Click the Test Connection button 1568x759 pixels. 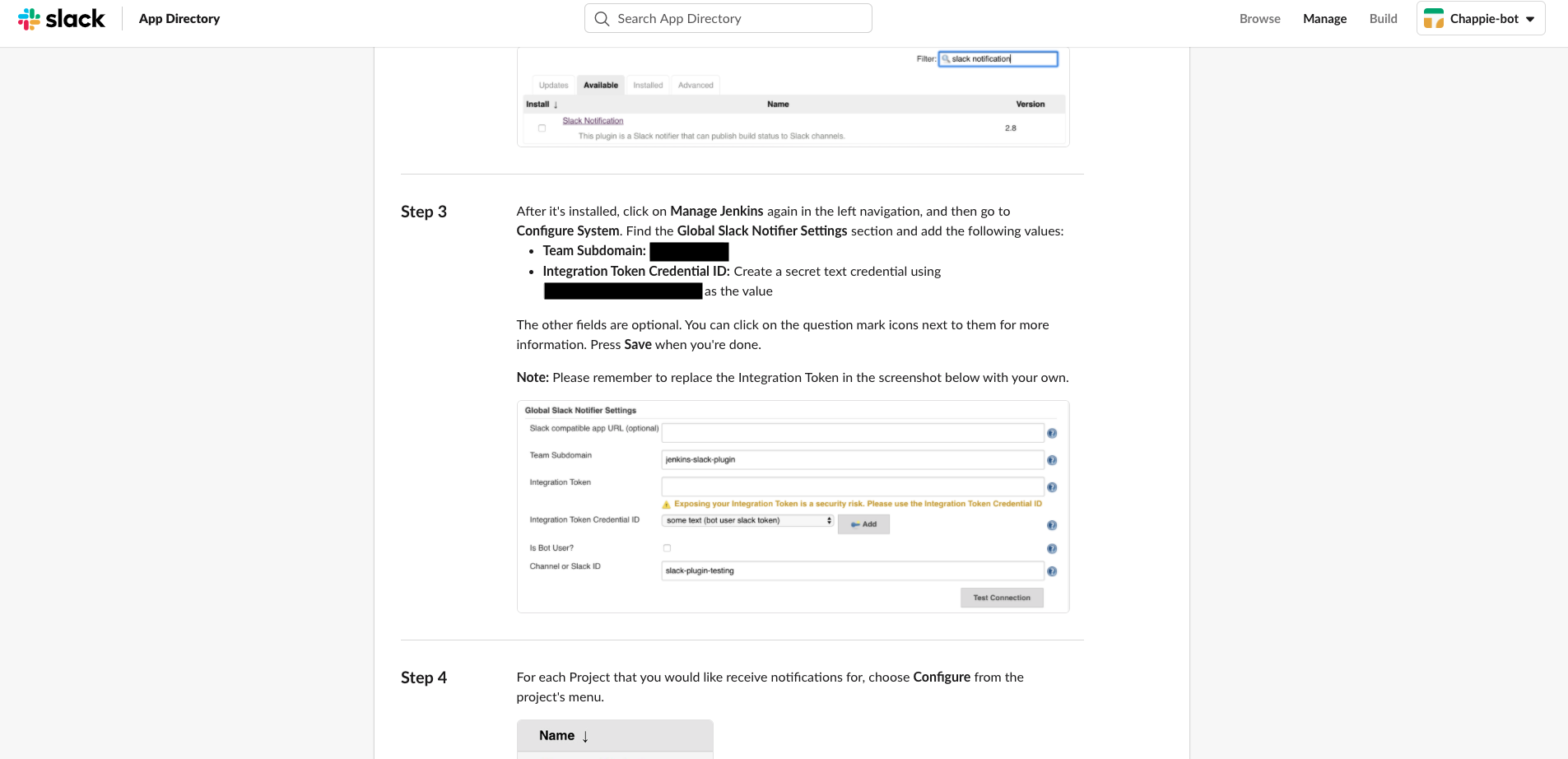1002,598
